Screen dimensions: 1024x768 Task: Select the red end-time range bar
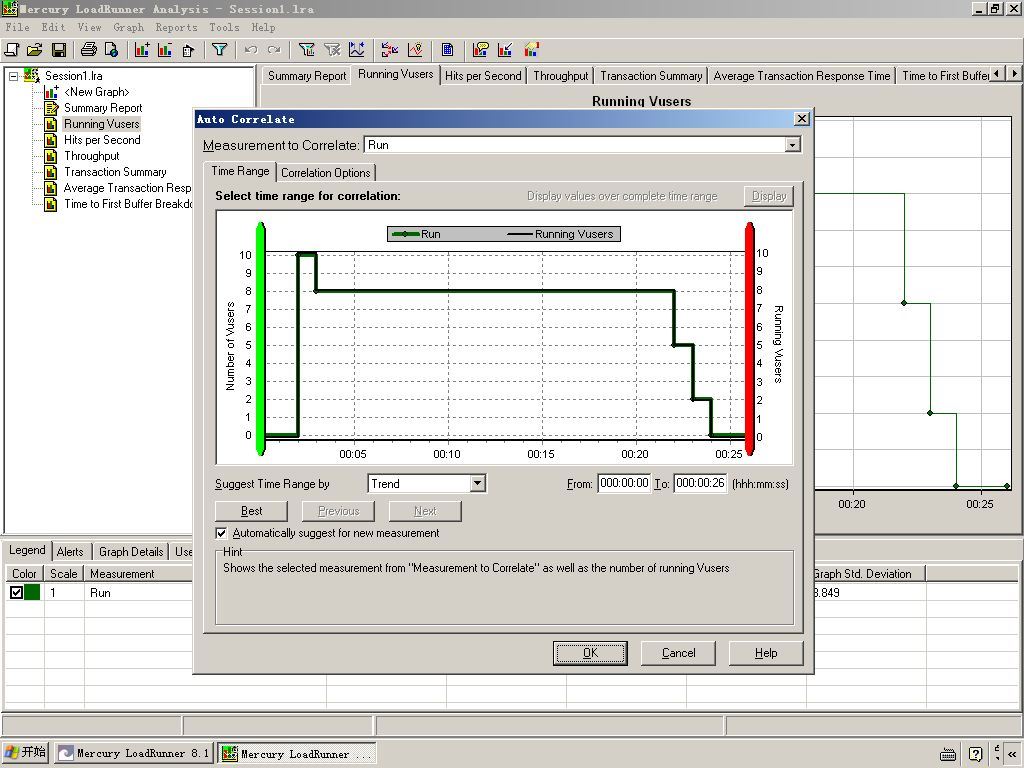750,338
